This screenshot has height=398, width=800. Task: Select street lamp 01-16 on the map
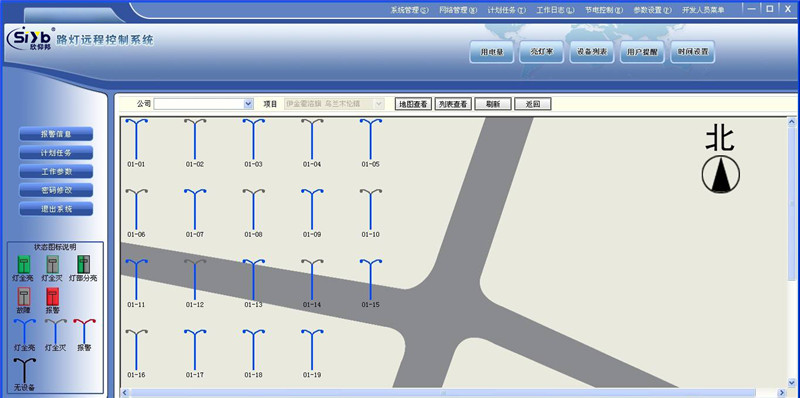coord(136,350)
